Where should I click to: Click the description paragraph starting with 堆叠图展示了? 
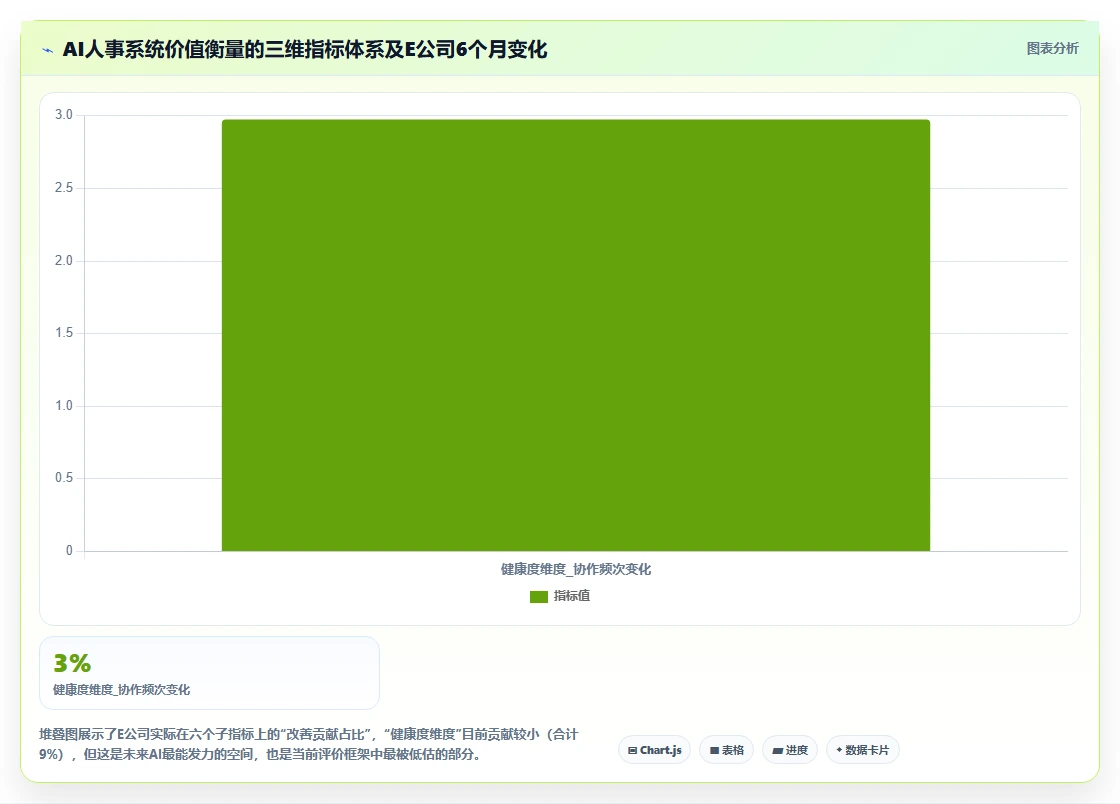pos(309,744)
